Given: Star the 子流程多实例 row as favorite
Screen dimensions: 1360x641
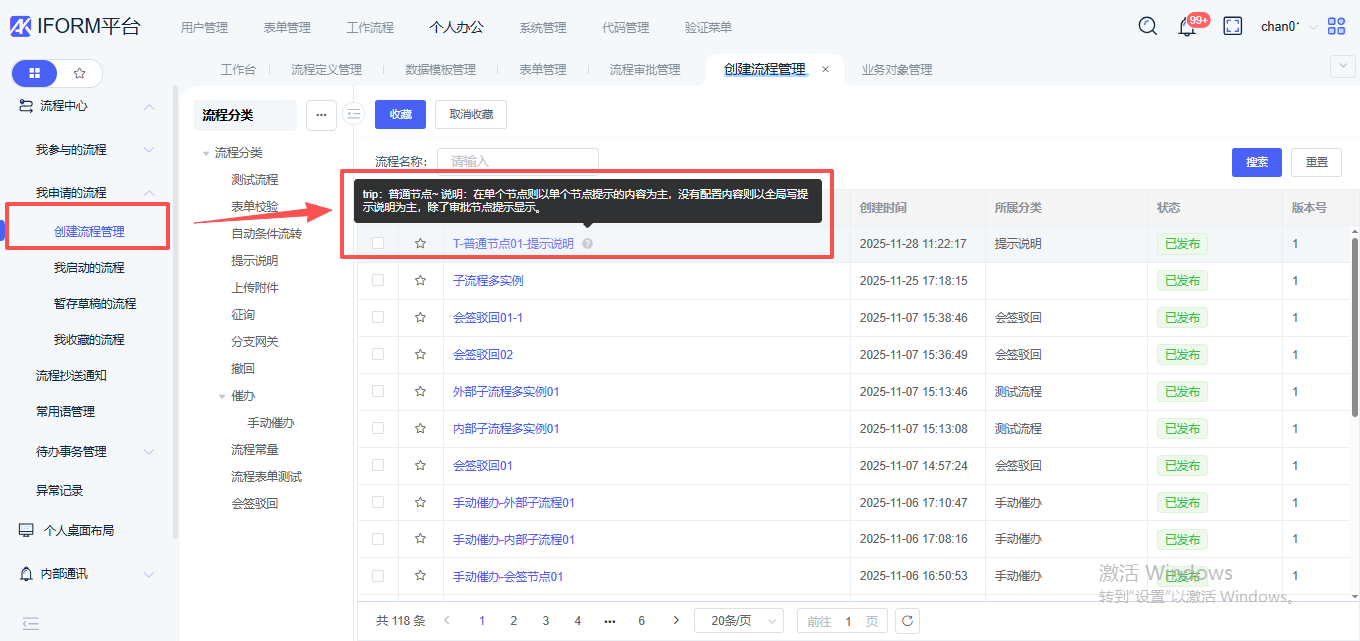Looking at the screenshot, I should coord(421,281).
